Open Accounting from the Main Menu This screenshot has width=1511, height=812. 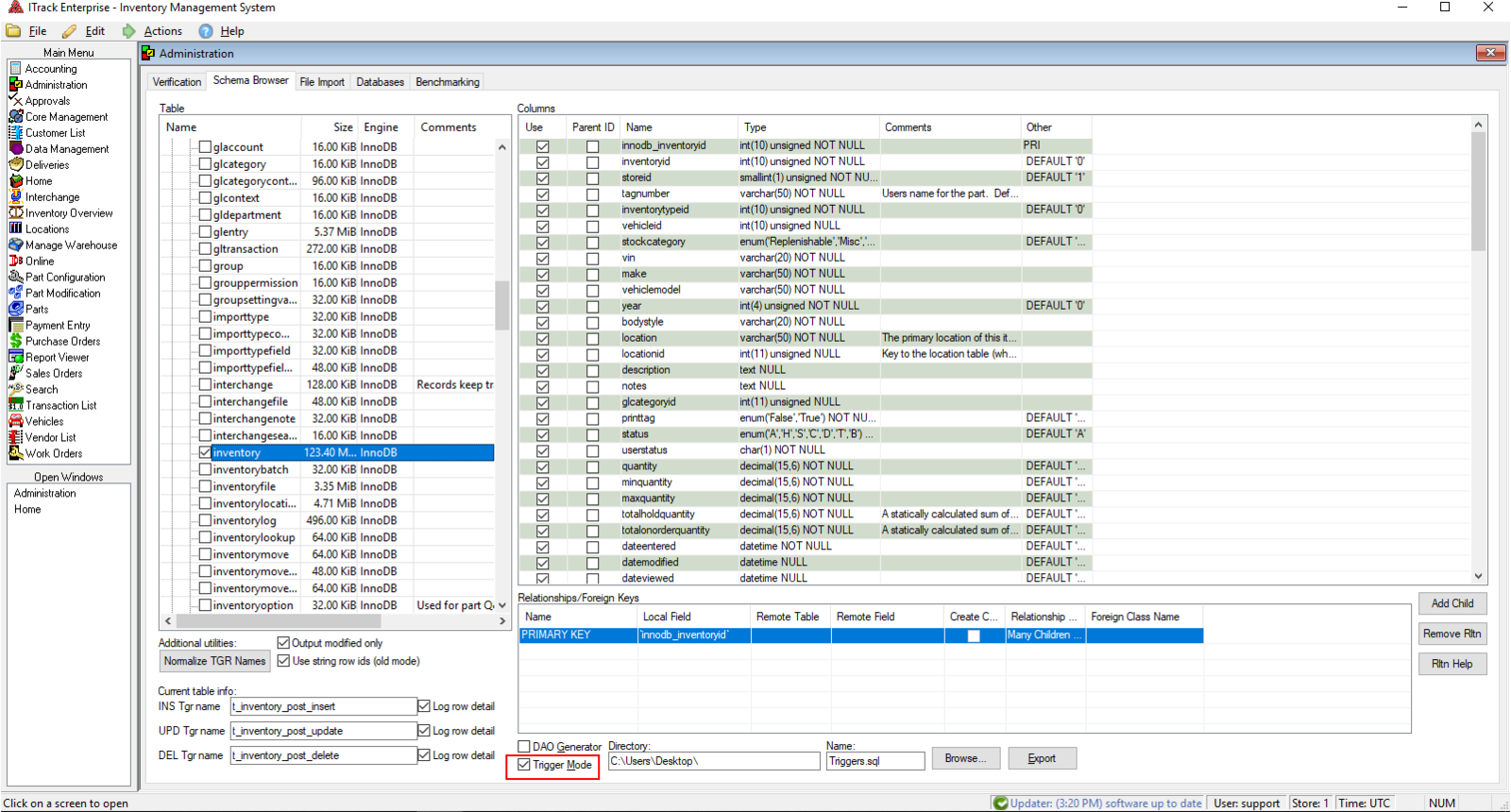[x=51, y=69]
